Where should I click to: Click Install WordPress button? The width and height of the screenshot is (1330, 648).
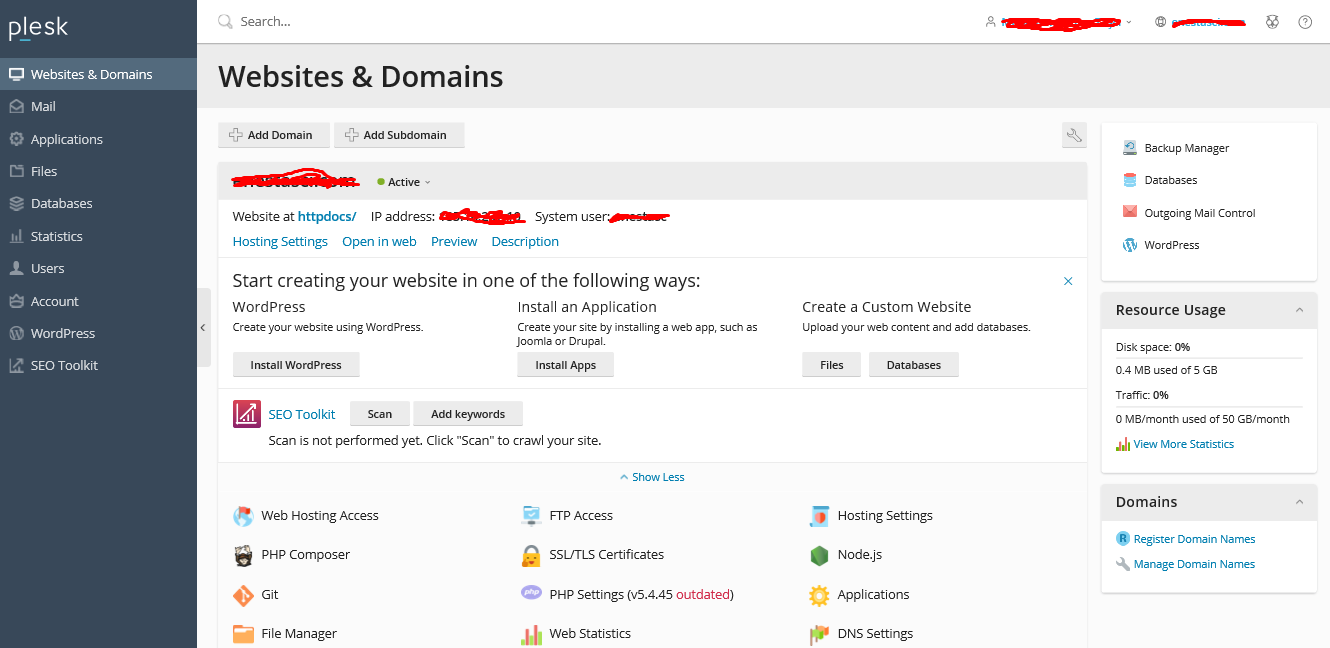pos(296,365)
